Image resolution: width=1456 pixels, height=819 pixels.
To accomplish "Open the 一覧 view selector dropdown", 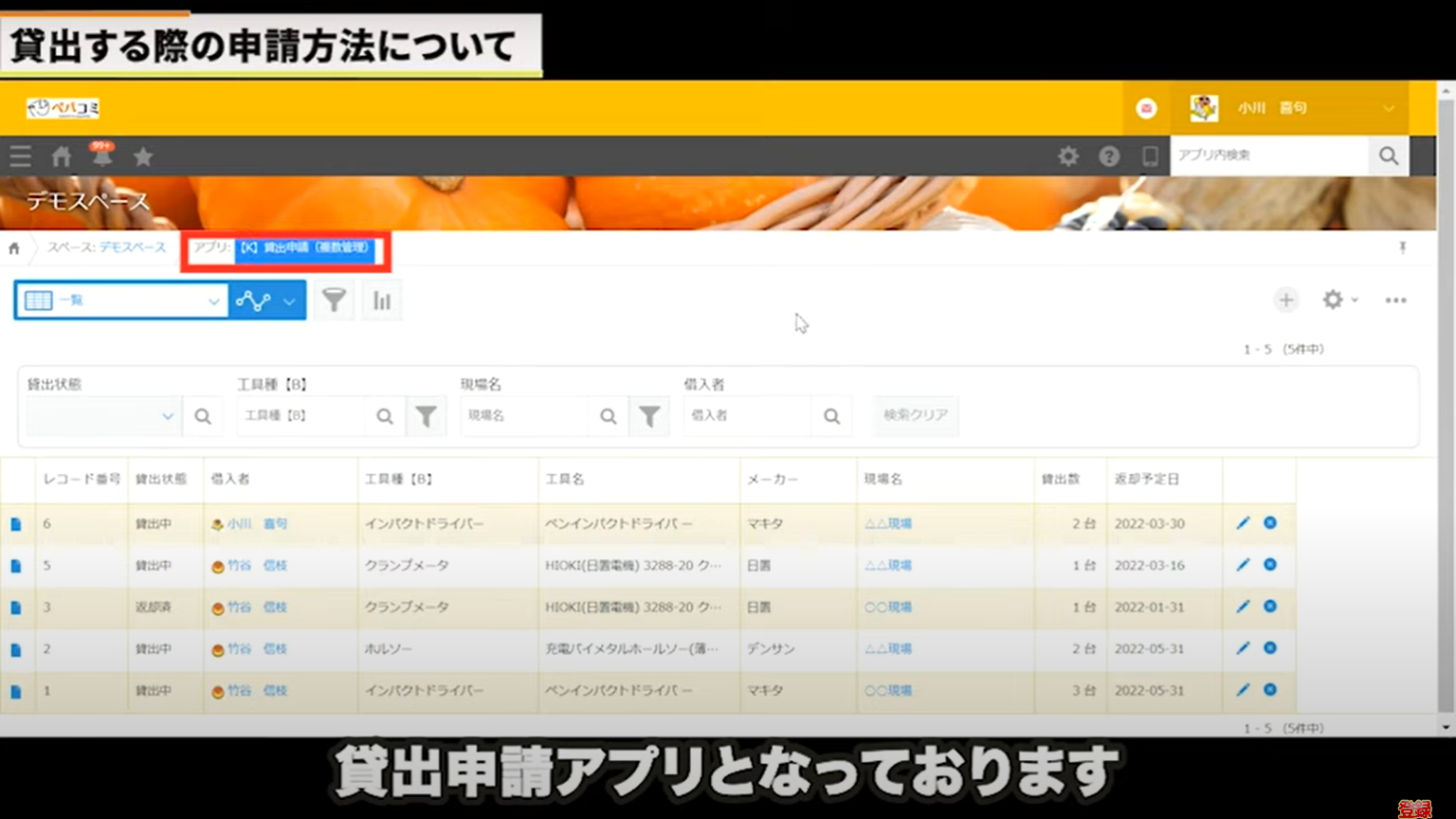I will pos(121,300).
